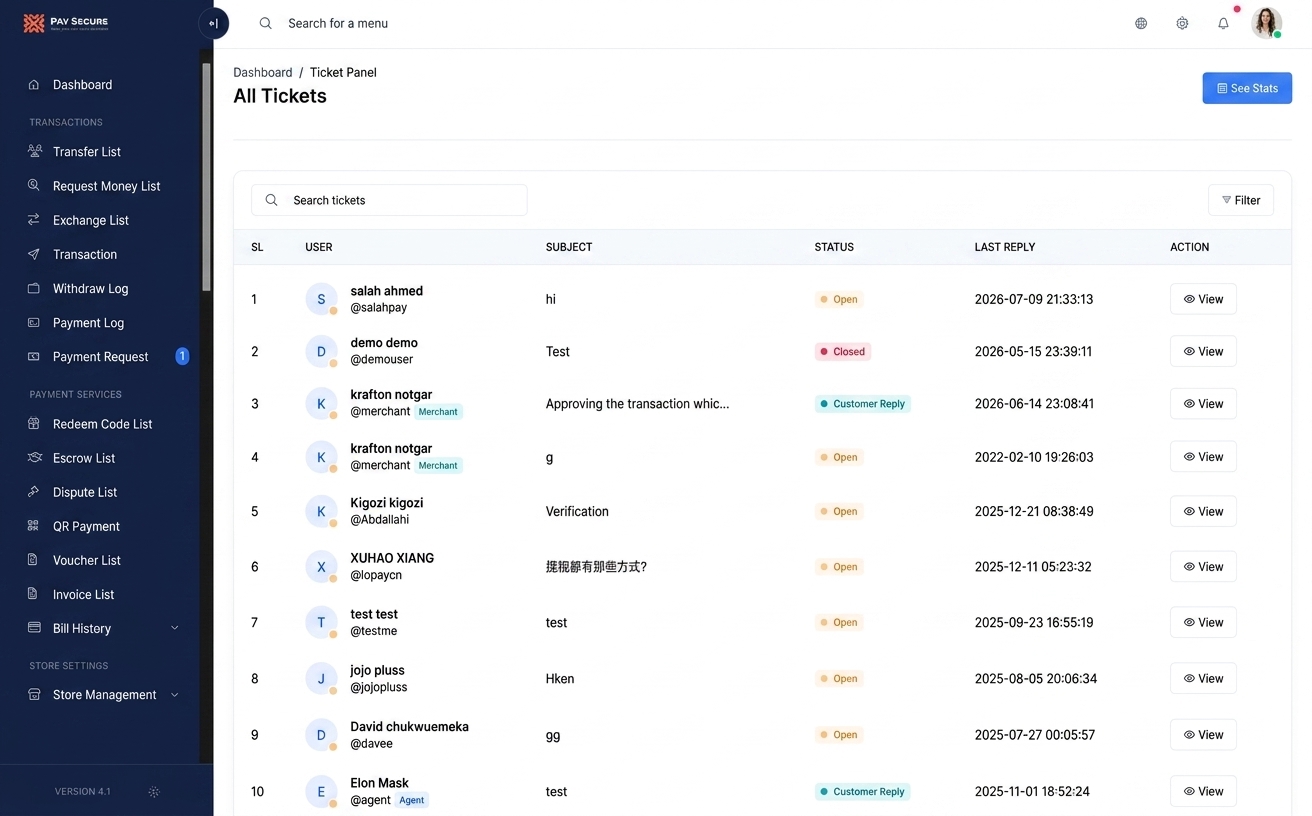Click the sidebar vertical scrollbar
The image size is (1312, 816).
[x=206, y=177]
